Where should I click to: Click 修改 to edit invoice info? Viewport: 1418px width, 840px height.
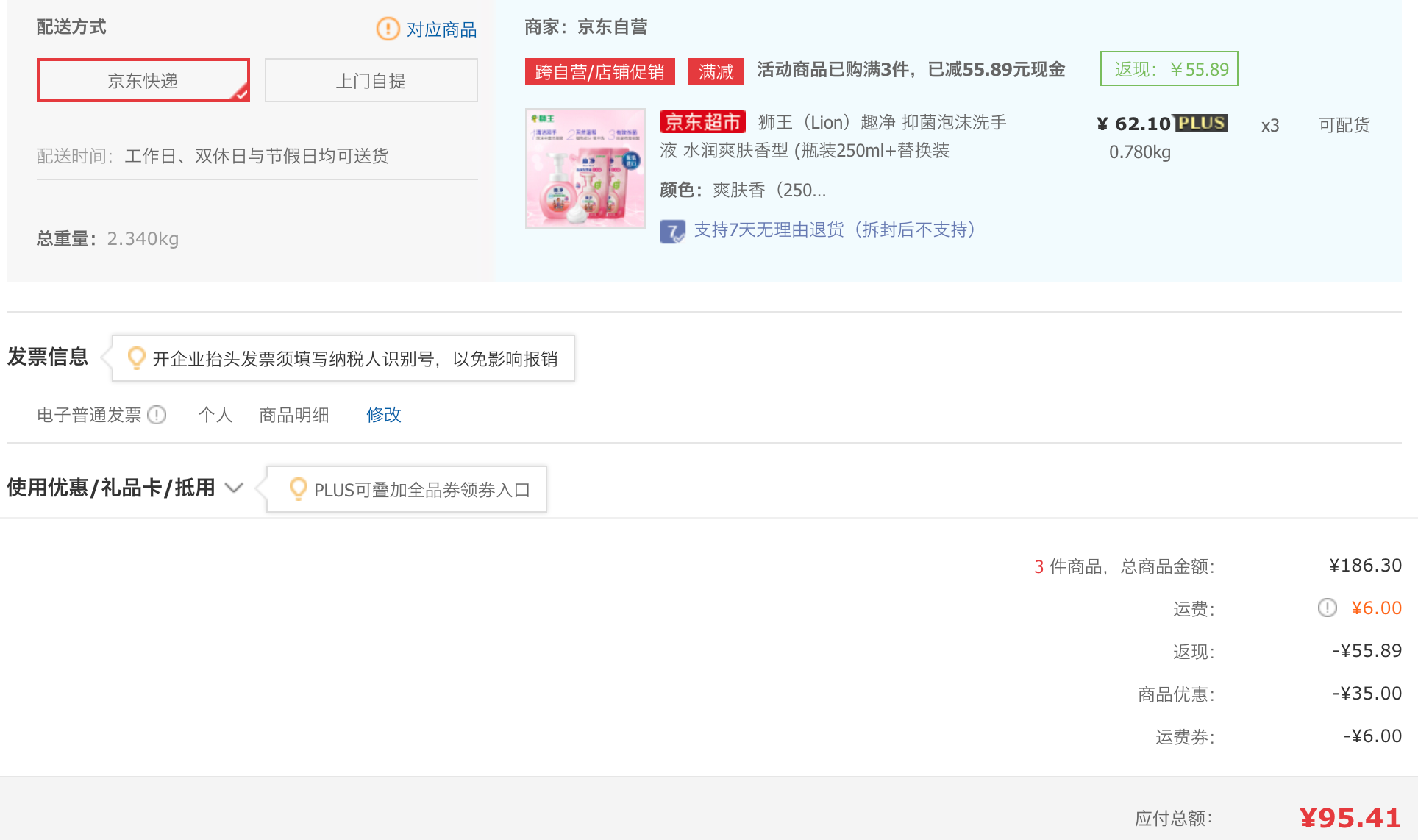point(384,415)
